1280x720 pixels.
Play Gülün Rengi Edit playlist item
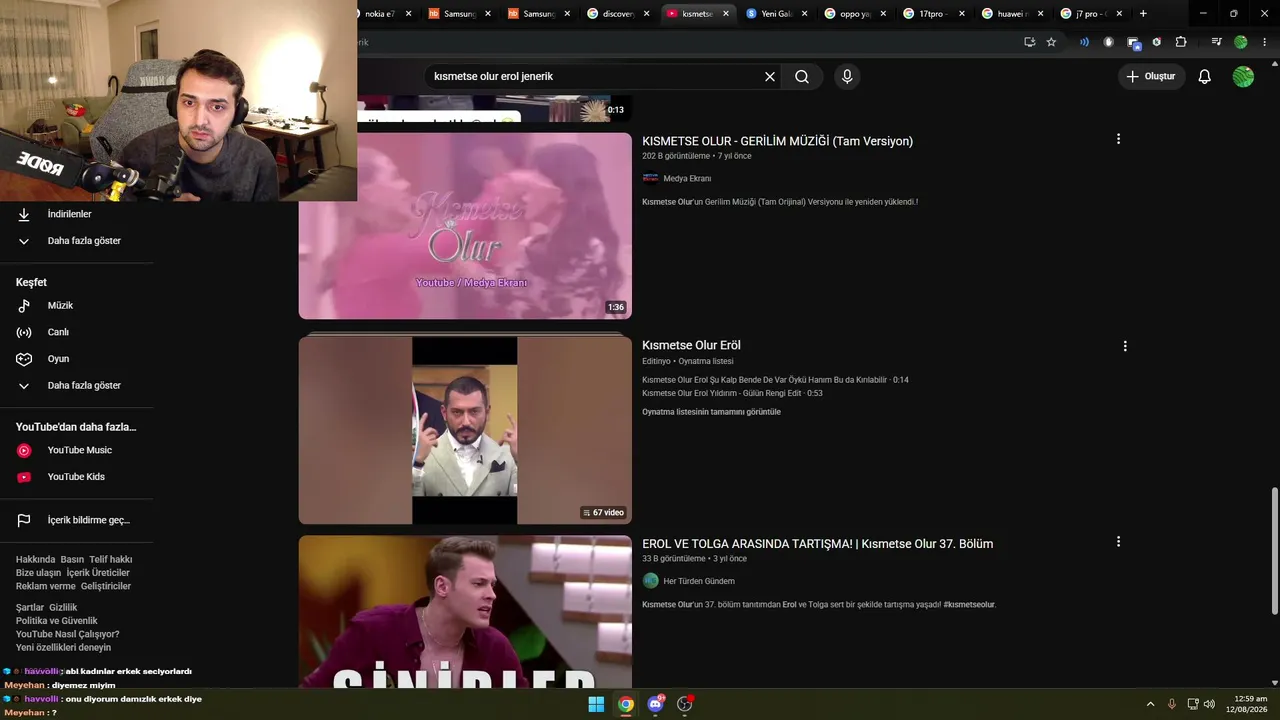732,393
